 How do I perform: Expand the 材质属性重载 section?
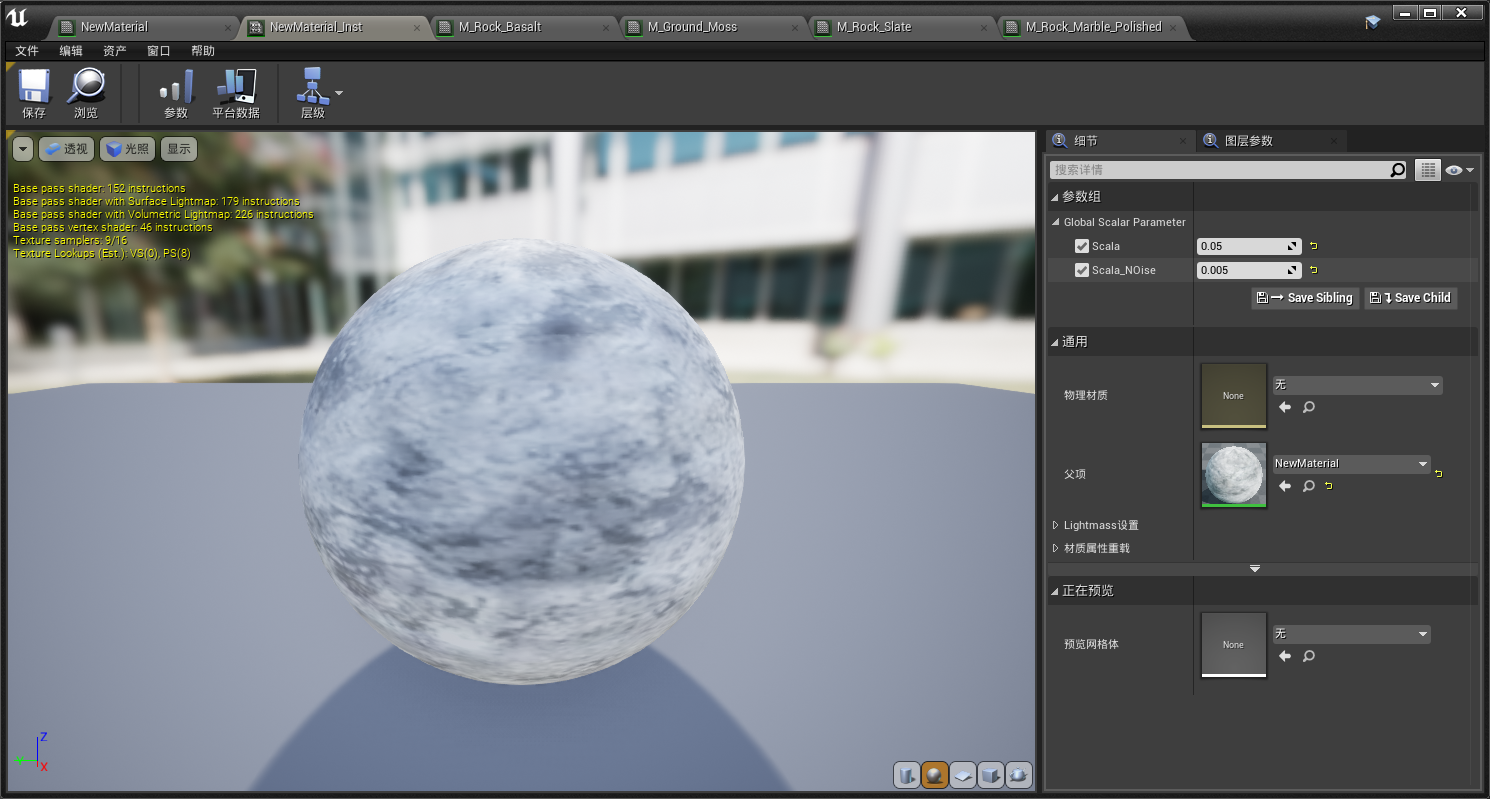(1056, 548)
